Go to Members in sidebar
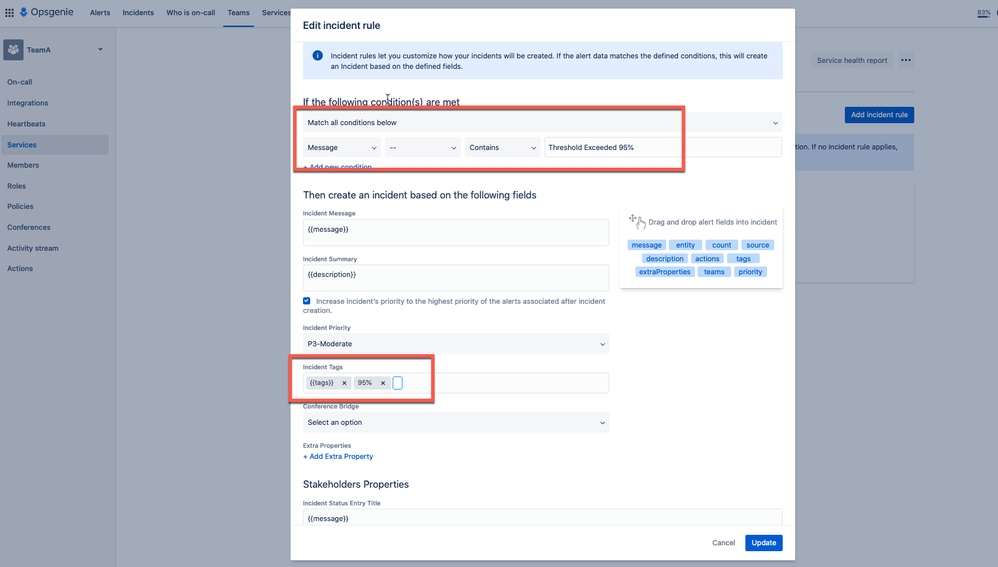 23,165
